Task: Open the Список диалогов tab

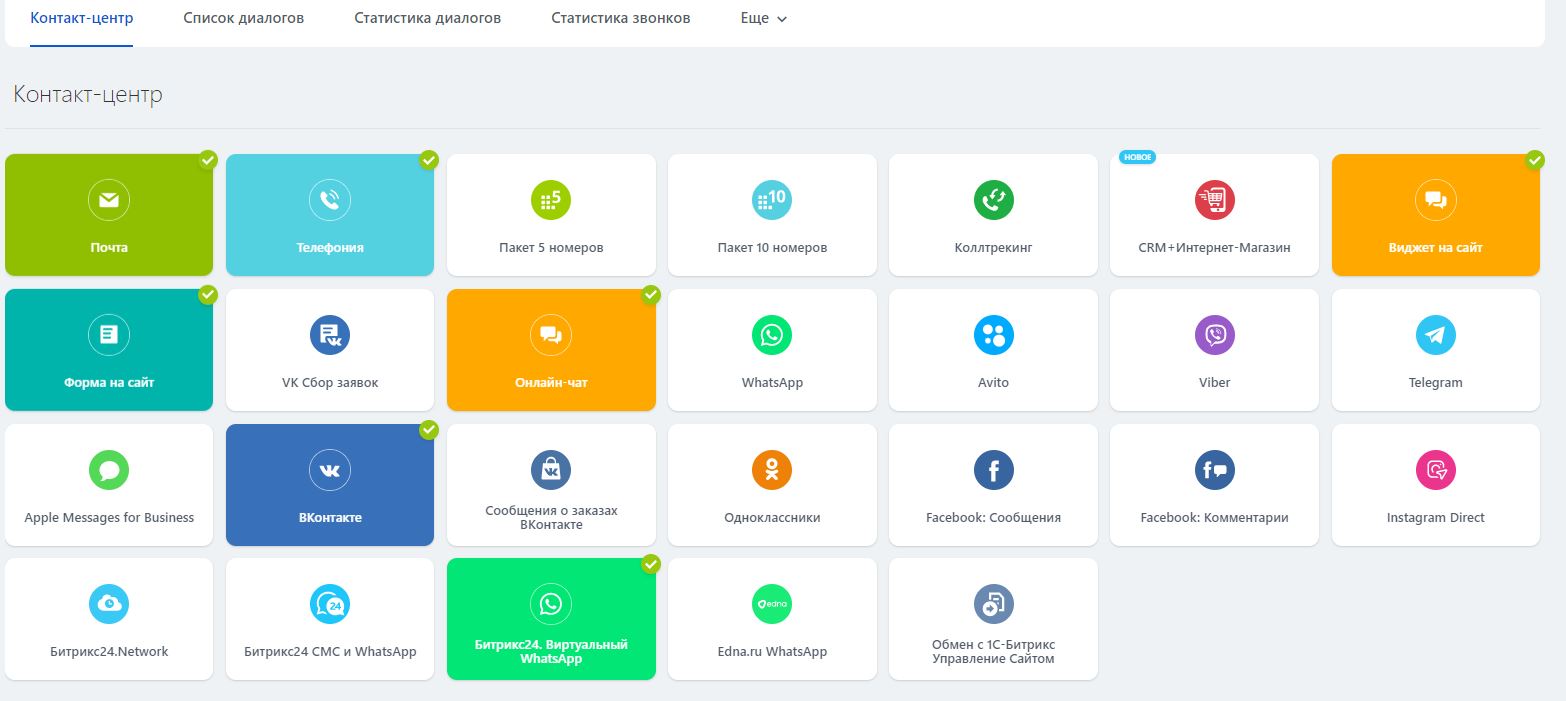Action: pos(244,18)
